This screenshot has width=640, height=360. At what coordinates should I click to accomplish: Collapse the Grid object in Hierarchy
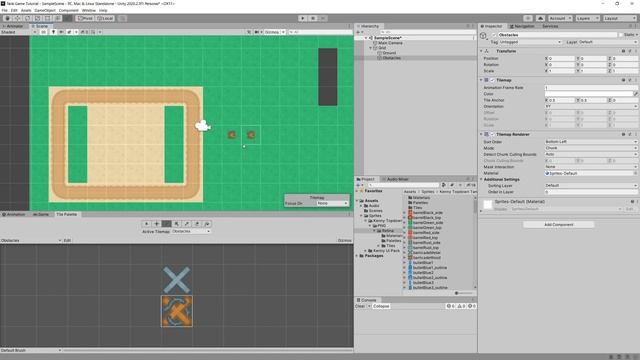[371, 48]
